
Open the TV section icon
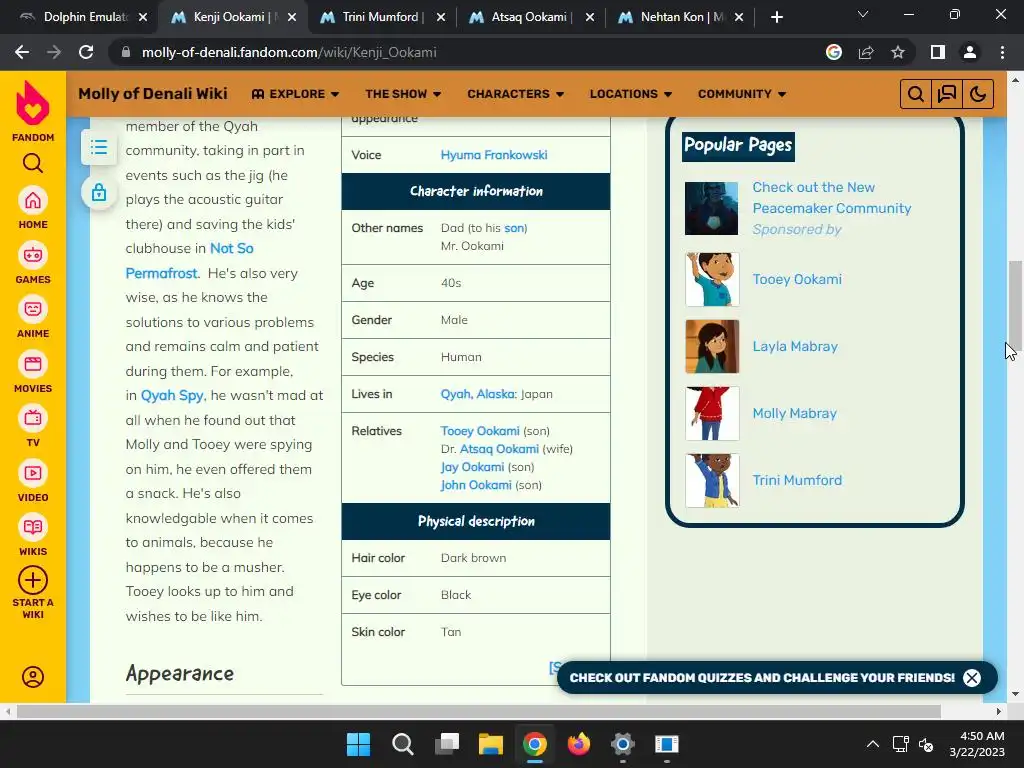pos(33,418)
